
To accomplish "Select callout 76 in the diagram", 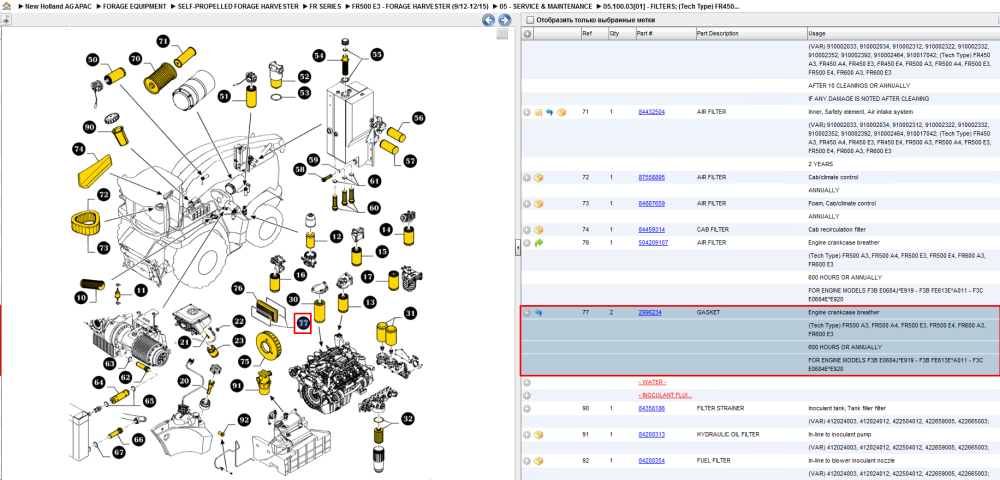I will tap(238, 289).
